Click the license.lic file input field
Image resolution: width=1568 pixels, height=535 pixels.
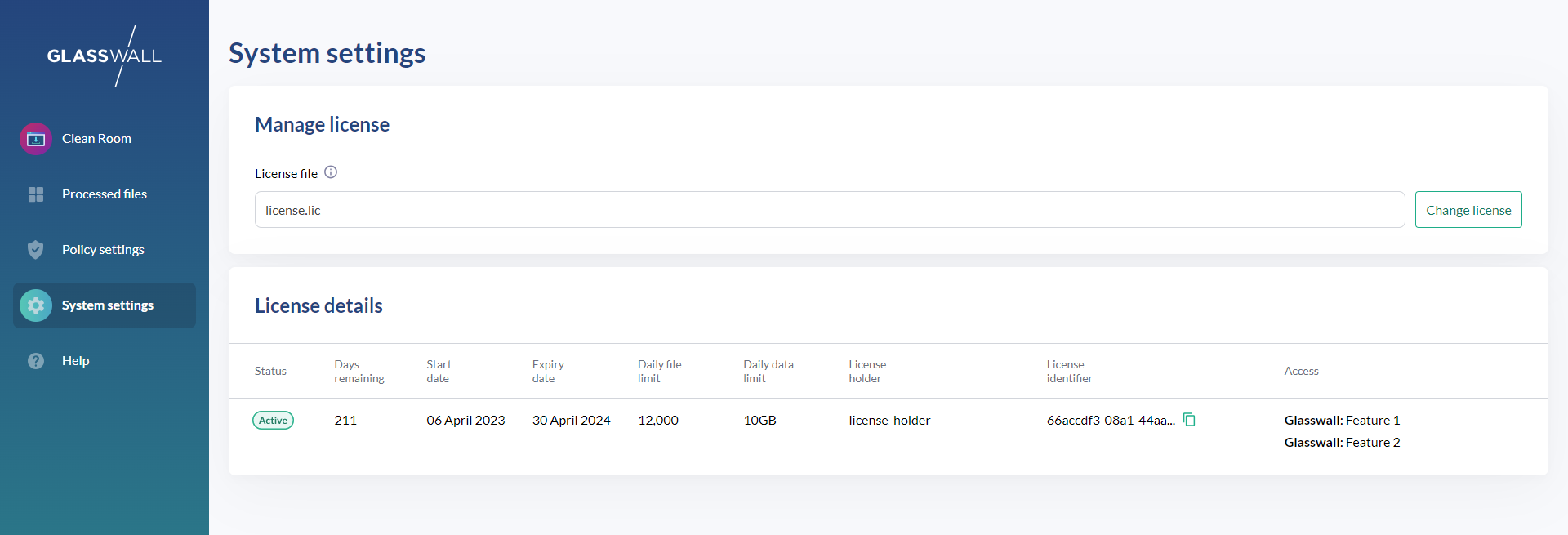[x=829, y=210]
